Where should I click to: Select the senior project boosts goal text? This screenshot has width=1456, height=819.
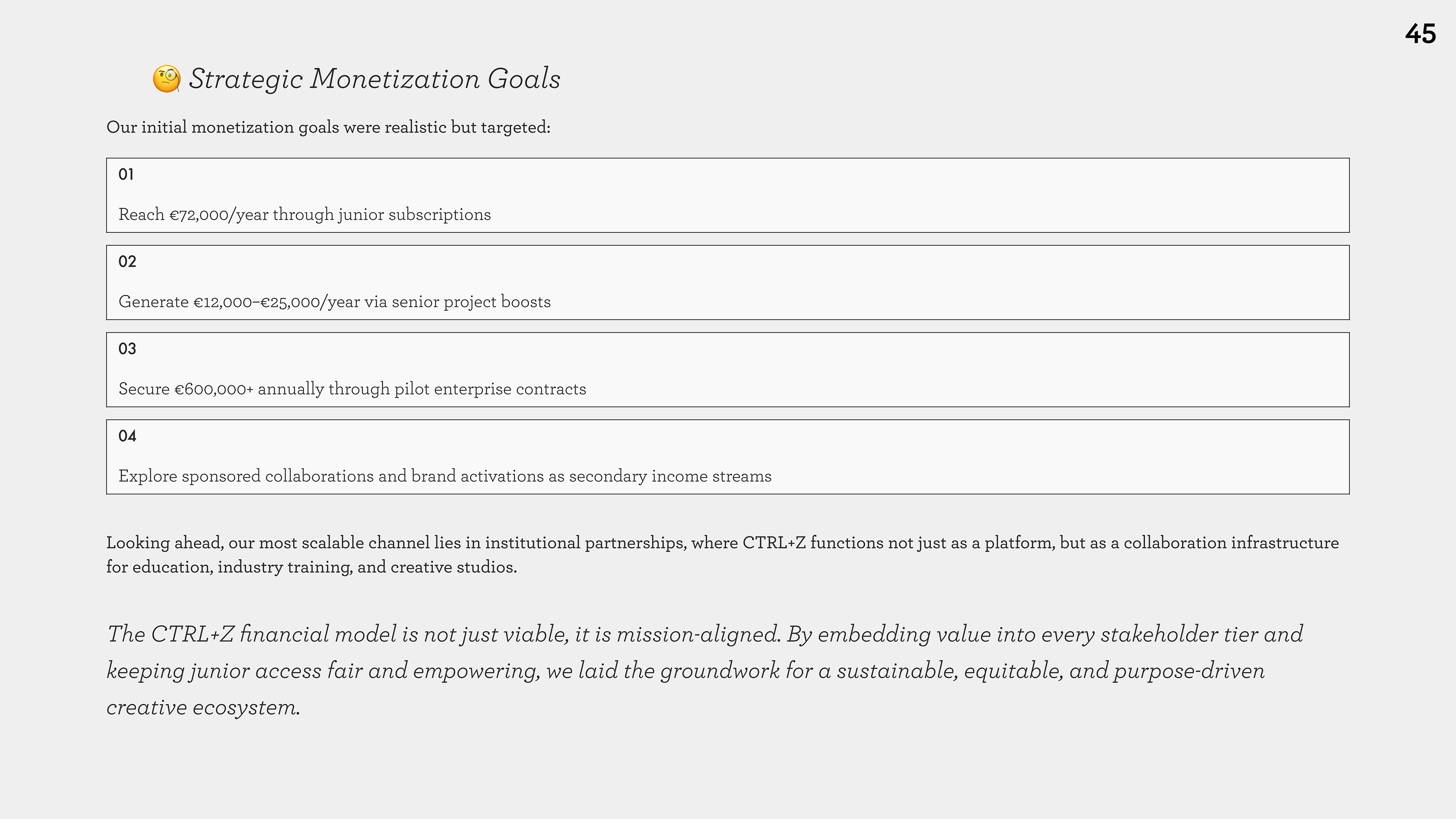pyautogui.click(x=334, y=302)
